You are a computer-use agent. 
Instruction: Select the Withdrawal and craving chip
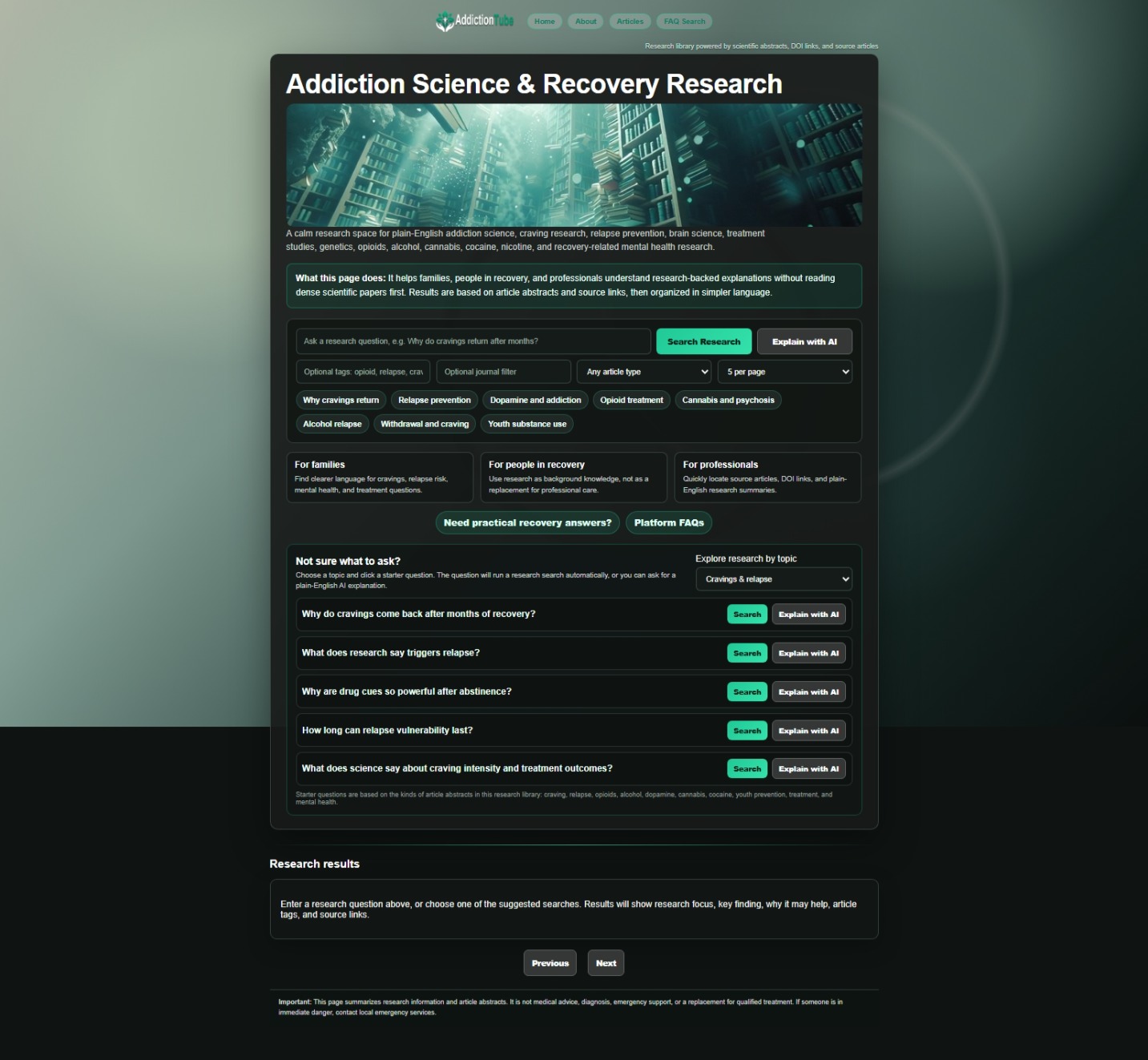425,424
